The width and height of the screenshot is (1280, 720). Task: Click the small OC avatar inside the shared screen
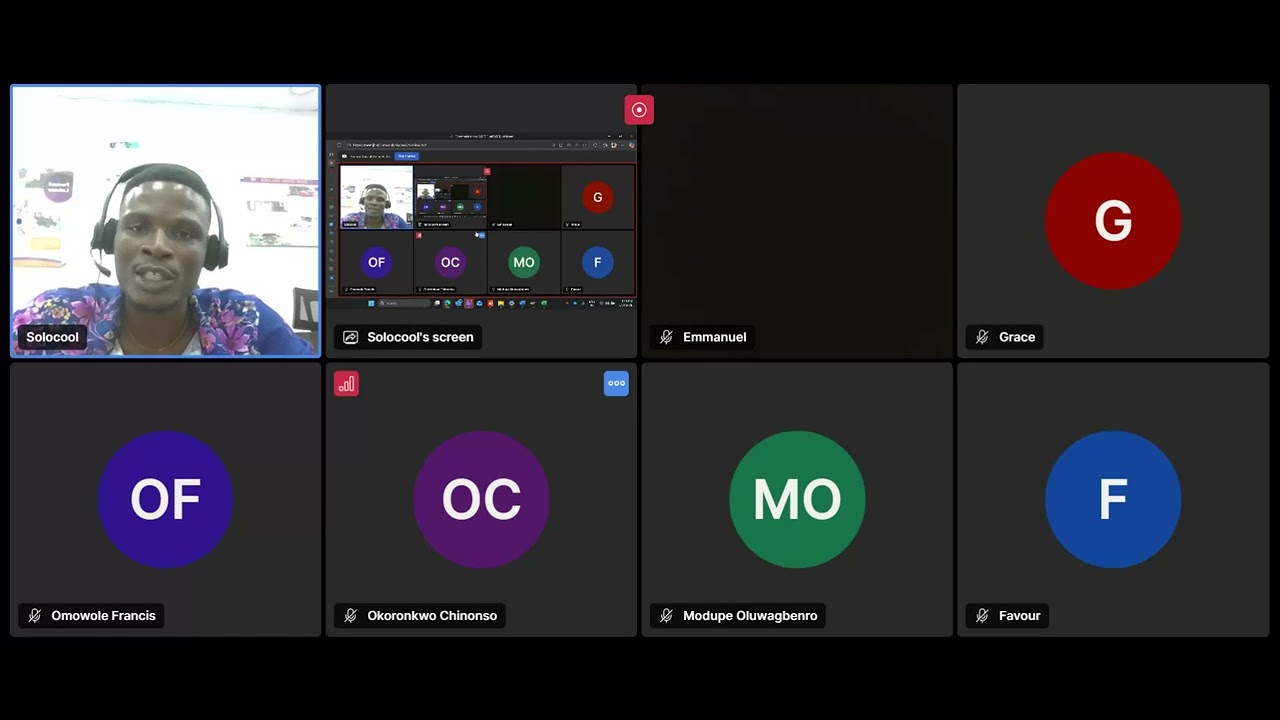(450, 262)
